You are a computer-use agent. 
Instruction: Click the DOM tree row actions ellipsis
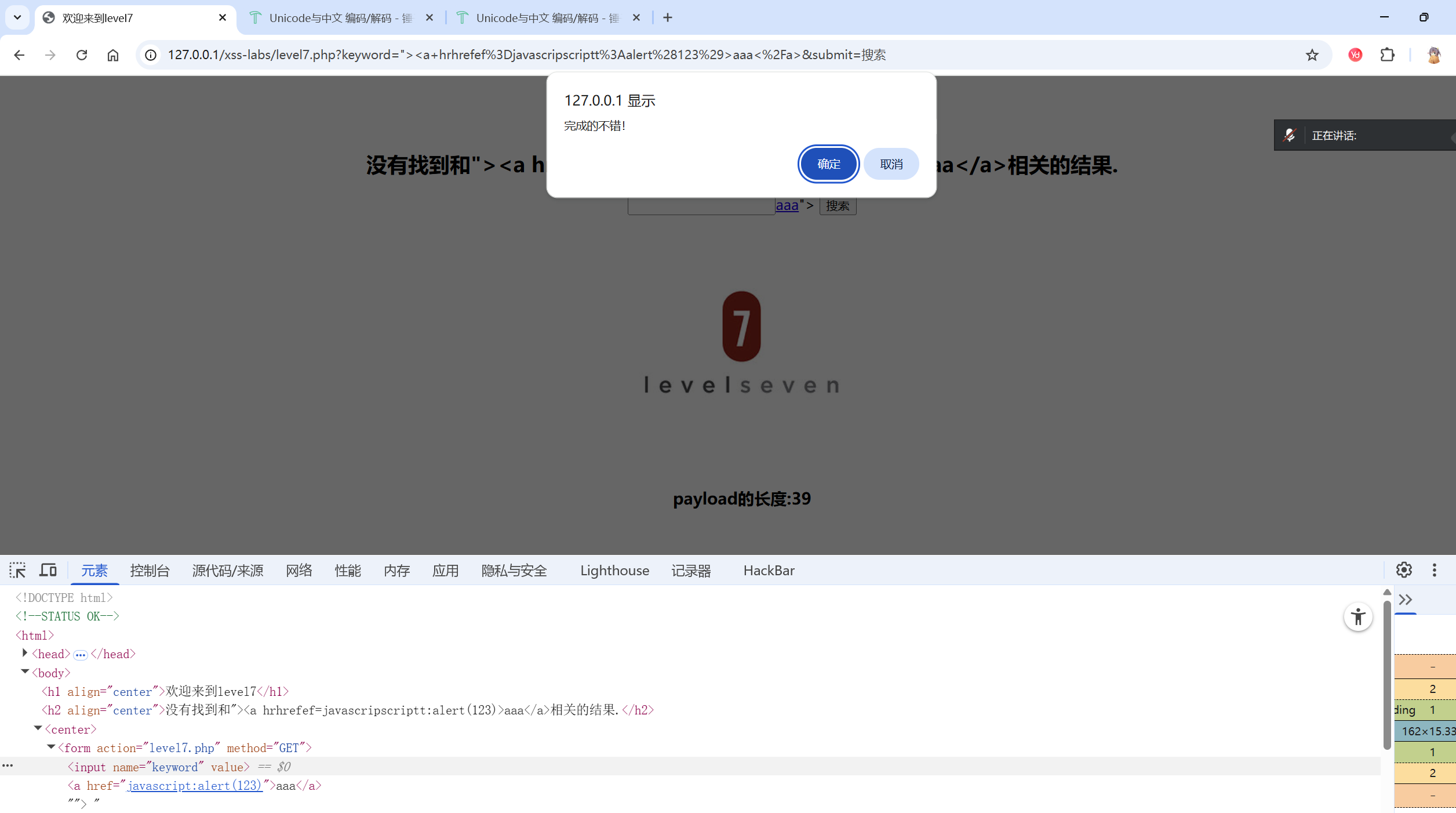pos(8,766)
